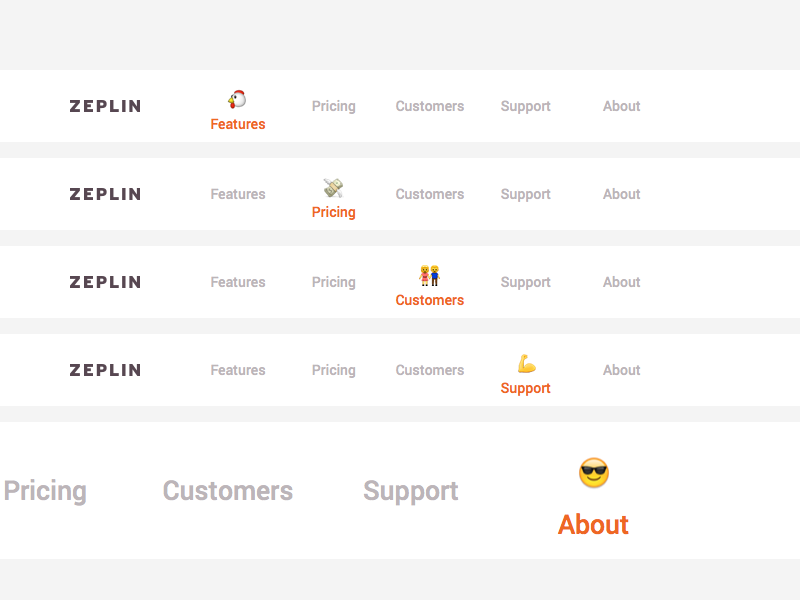Open the large orange About link
This screenshot has height=600, width=800.
pyautogui.click(x=592, y=524)
